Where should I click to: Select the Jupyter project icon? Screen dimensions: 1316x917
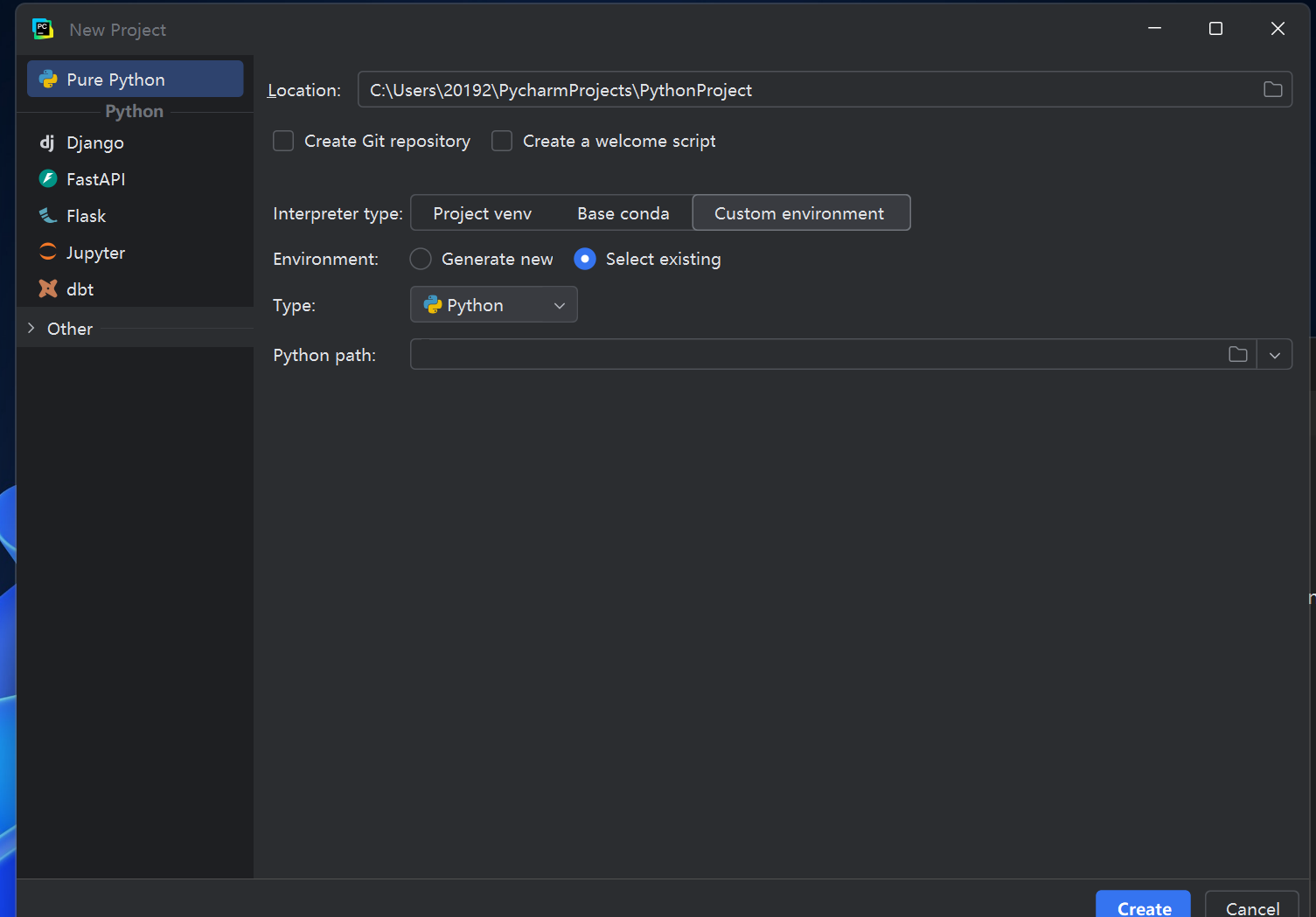click(x=47, y=252)
